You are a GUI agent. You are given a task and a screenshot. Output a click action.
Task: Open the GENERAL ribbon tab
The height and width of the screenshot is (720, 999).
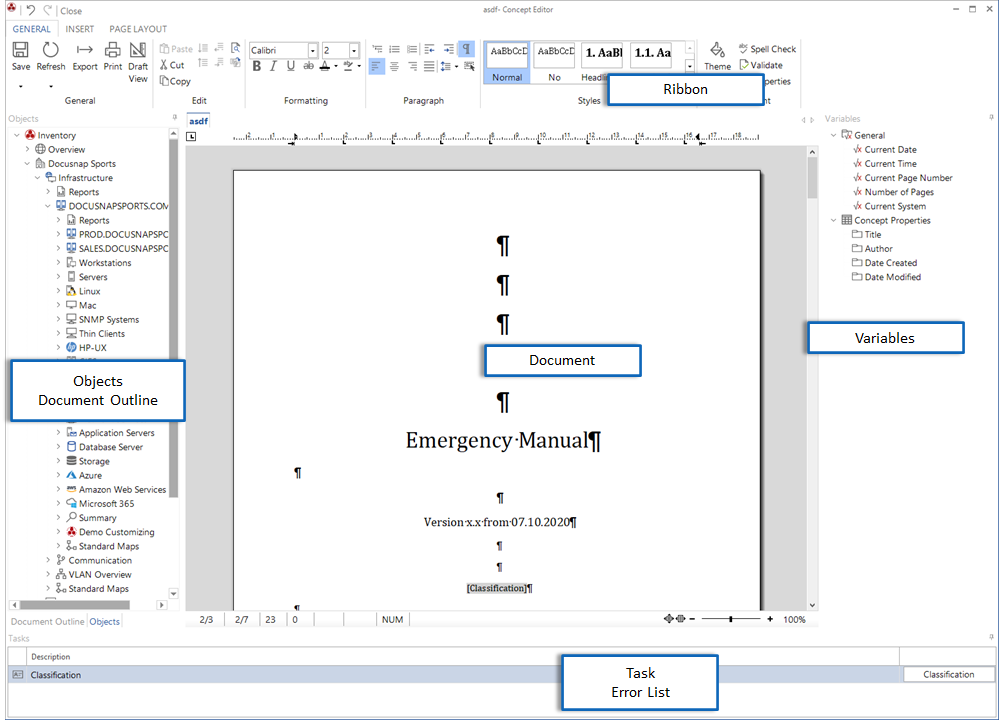[31, 29]
